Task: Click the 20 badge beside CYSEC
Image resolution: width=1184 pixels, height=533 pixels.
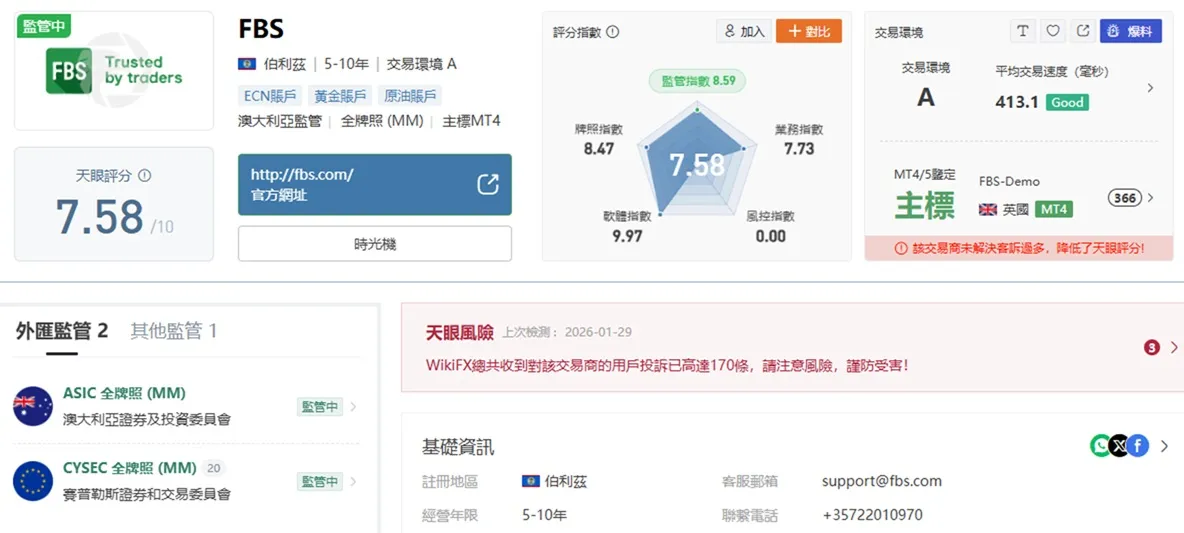Action: 214,468
